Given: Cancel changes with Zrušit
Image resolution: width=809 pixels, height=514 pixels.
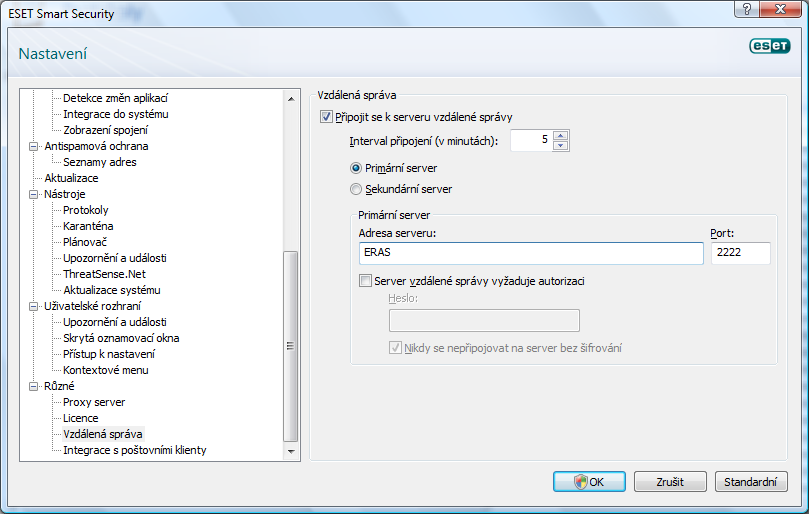Looking at the screenshot, I should tap(670, 481).
